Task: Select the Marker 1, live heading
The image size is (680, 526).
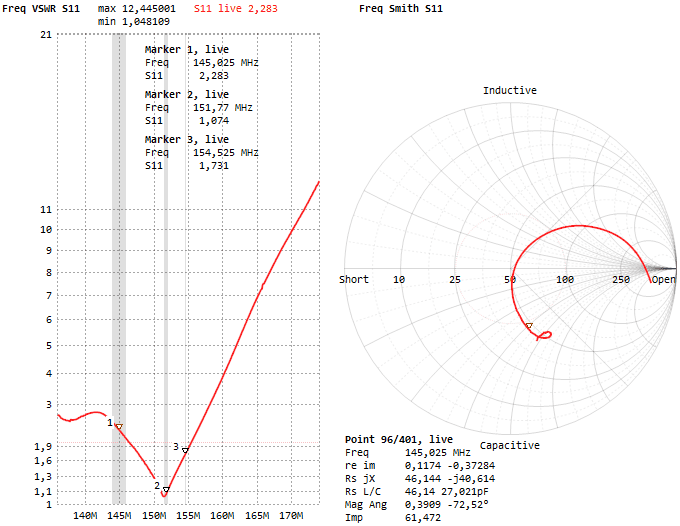Action: tap(187, 49)
